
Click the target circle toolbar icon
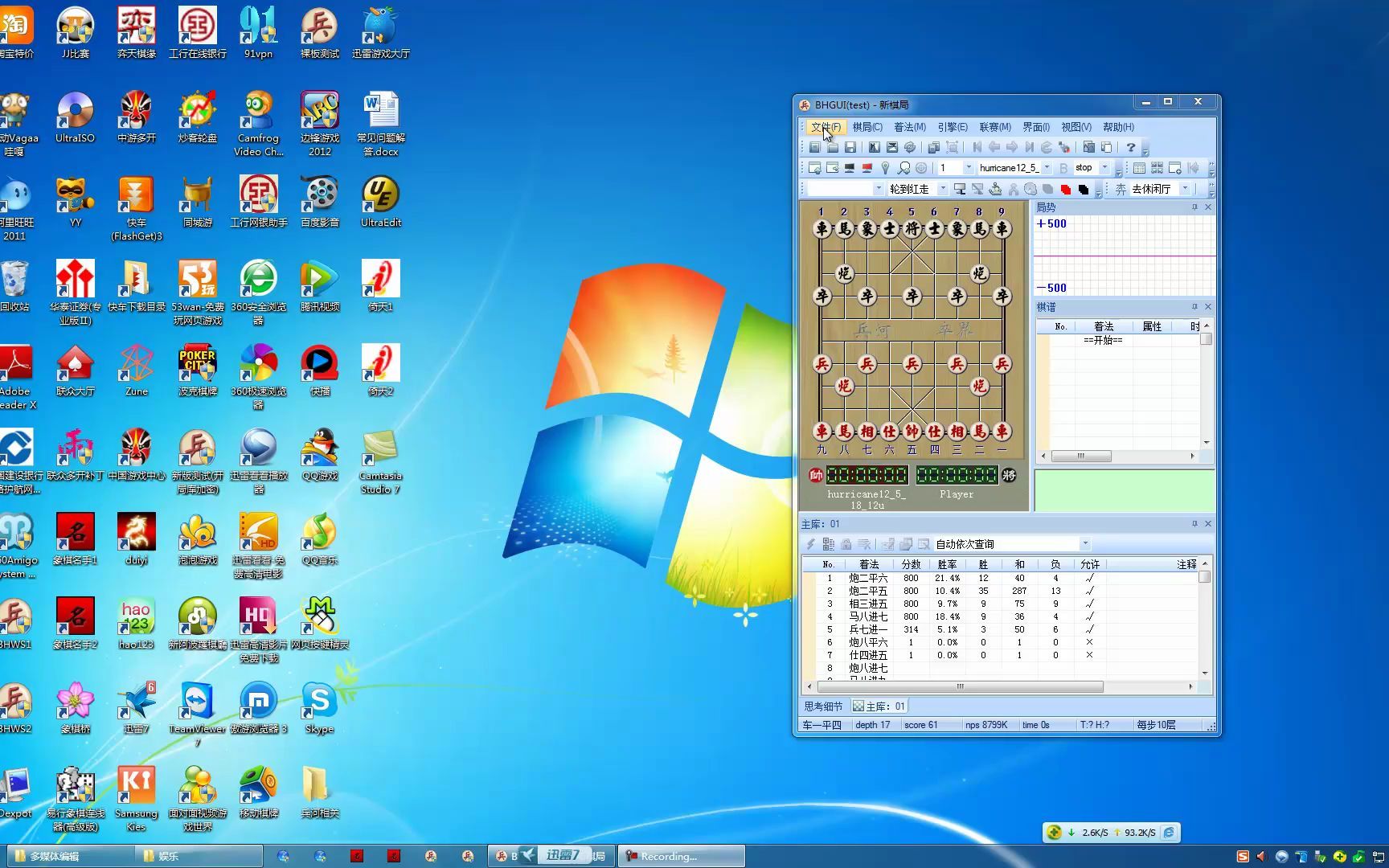921,168
